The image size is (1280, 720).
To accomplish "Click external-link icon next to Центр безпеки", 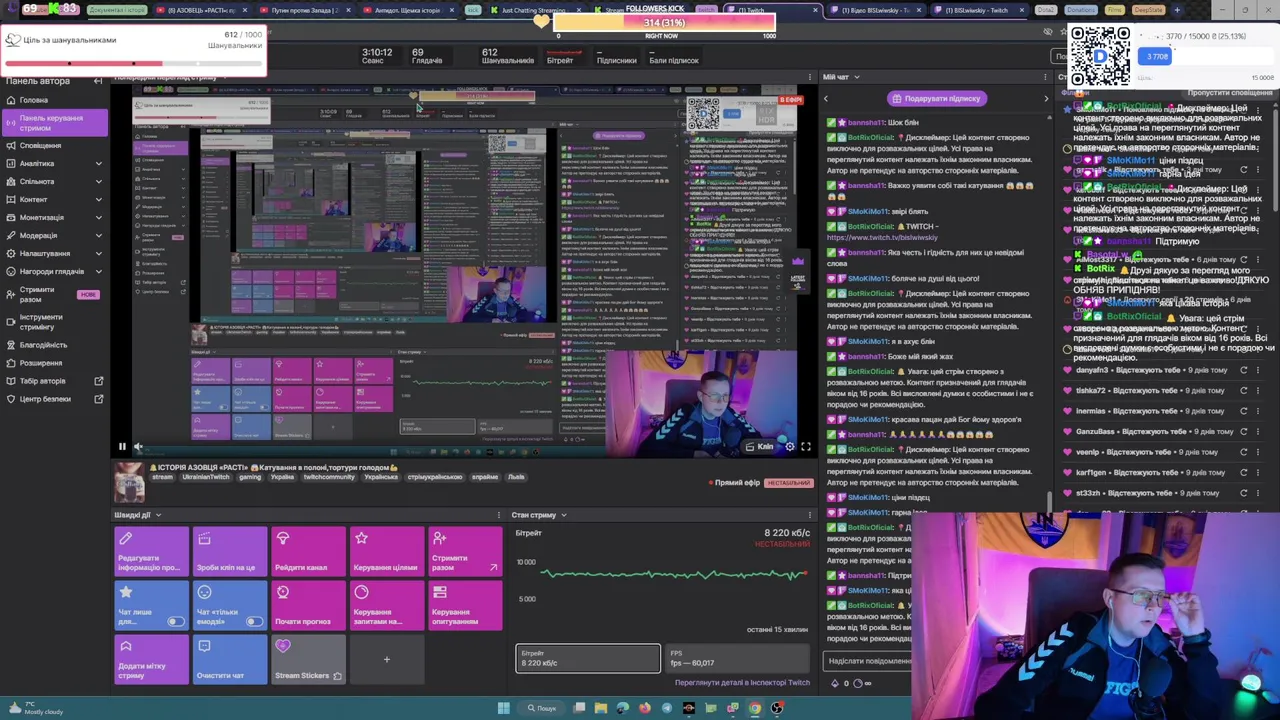I will [98, 399].
